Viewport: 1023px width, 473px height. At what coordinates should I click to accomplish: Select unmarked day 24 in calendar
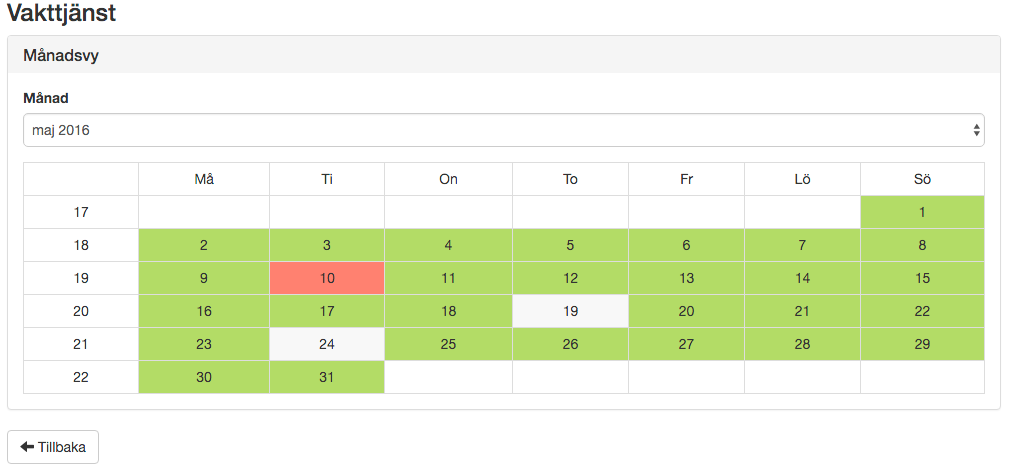tap(327, 344)
